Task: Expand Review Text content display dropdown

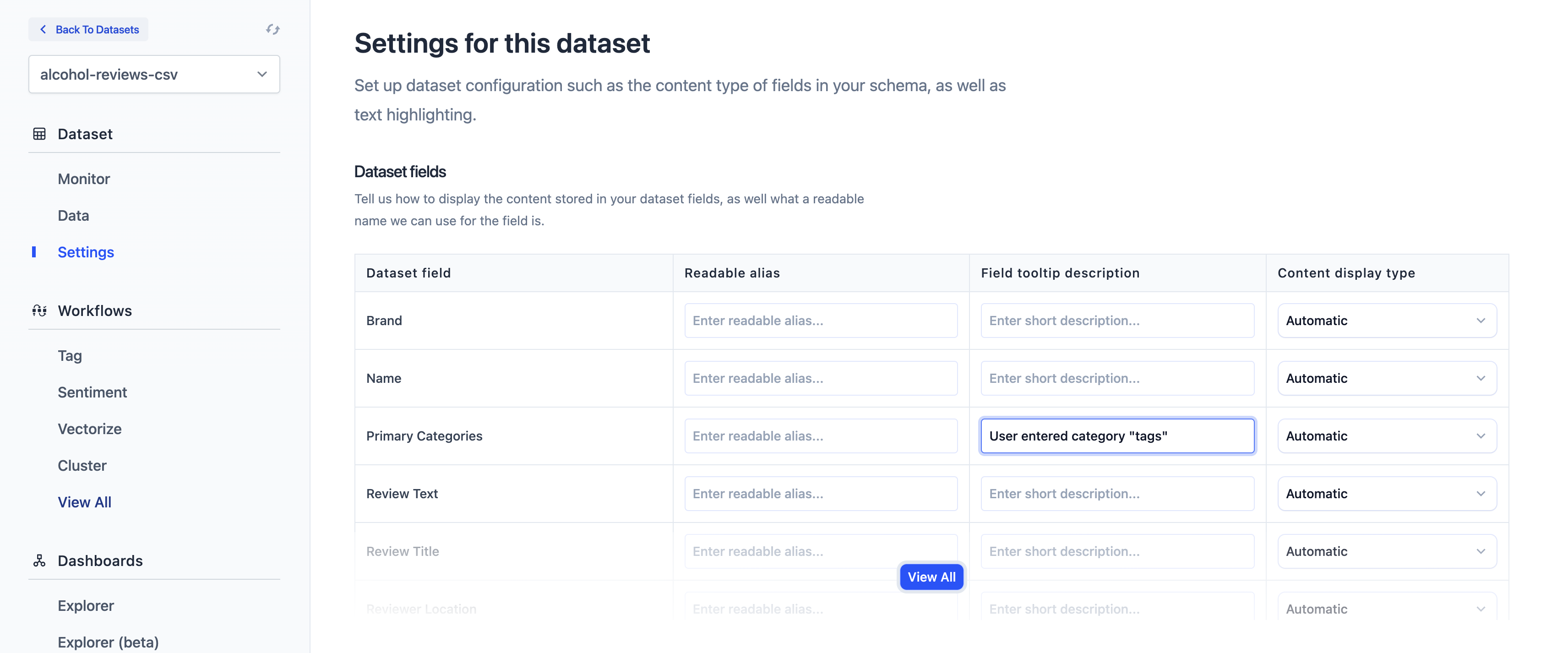Action: (1387, 494)
